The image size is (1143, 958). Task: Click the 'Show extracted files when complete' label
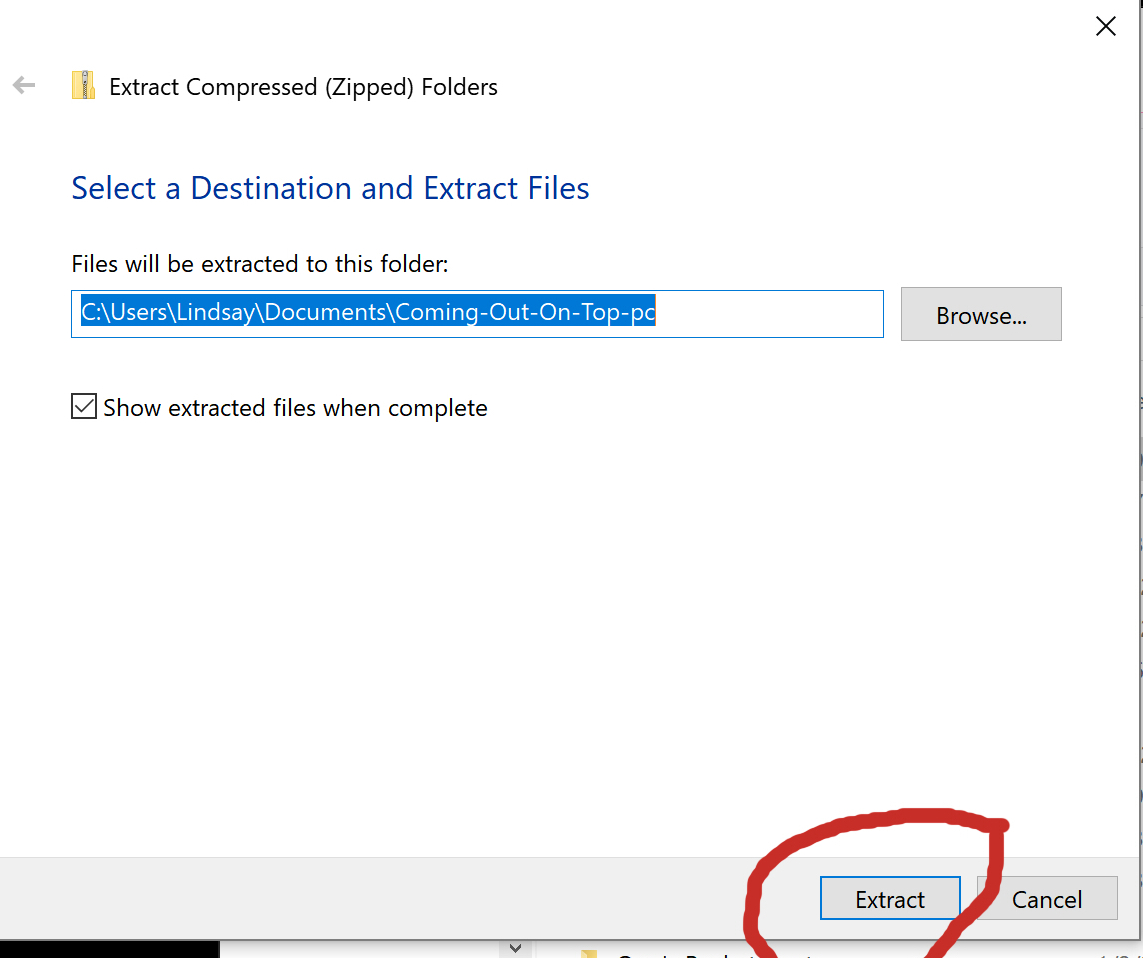(x=295, y=408)
